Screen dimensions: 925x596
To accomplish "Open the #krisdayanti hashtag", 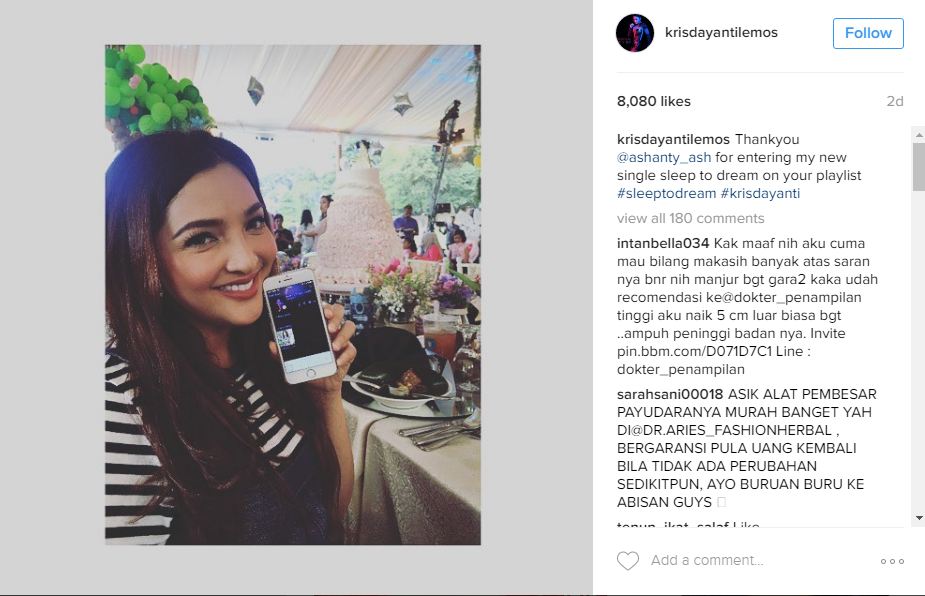I will (760, 194).
